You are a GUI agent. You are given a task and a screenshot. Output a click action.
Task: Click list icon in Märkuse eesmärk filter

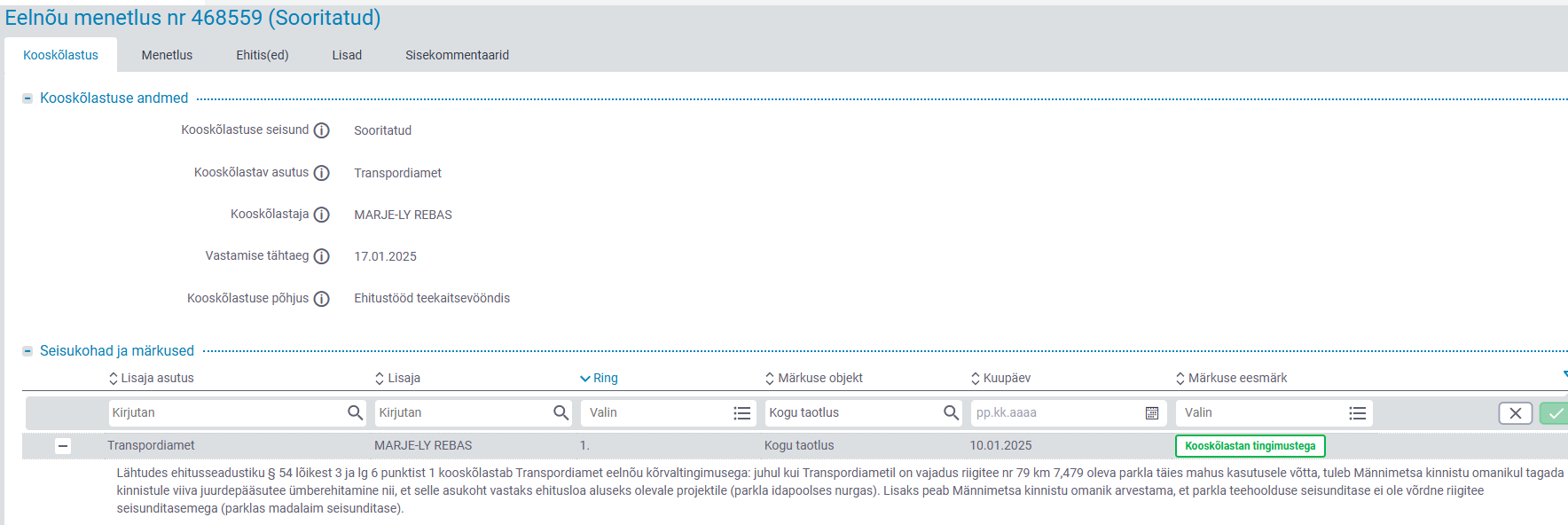(1358, 413)
